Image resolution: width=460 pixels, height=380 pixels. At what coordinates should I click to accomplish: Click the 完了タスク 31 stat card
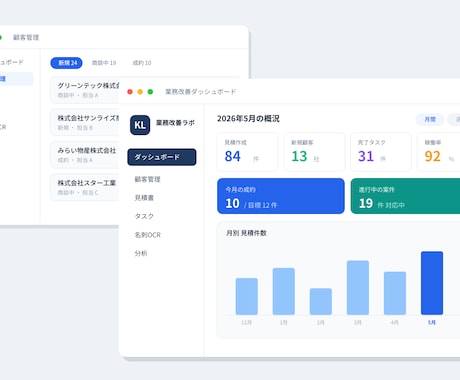[381, 152]
